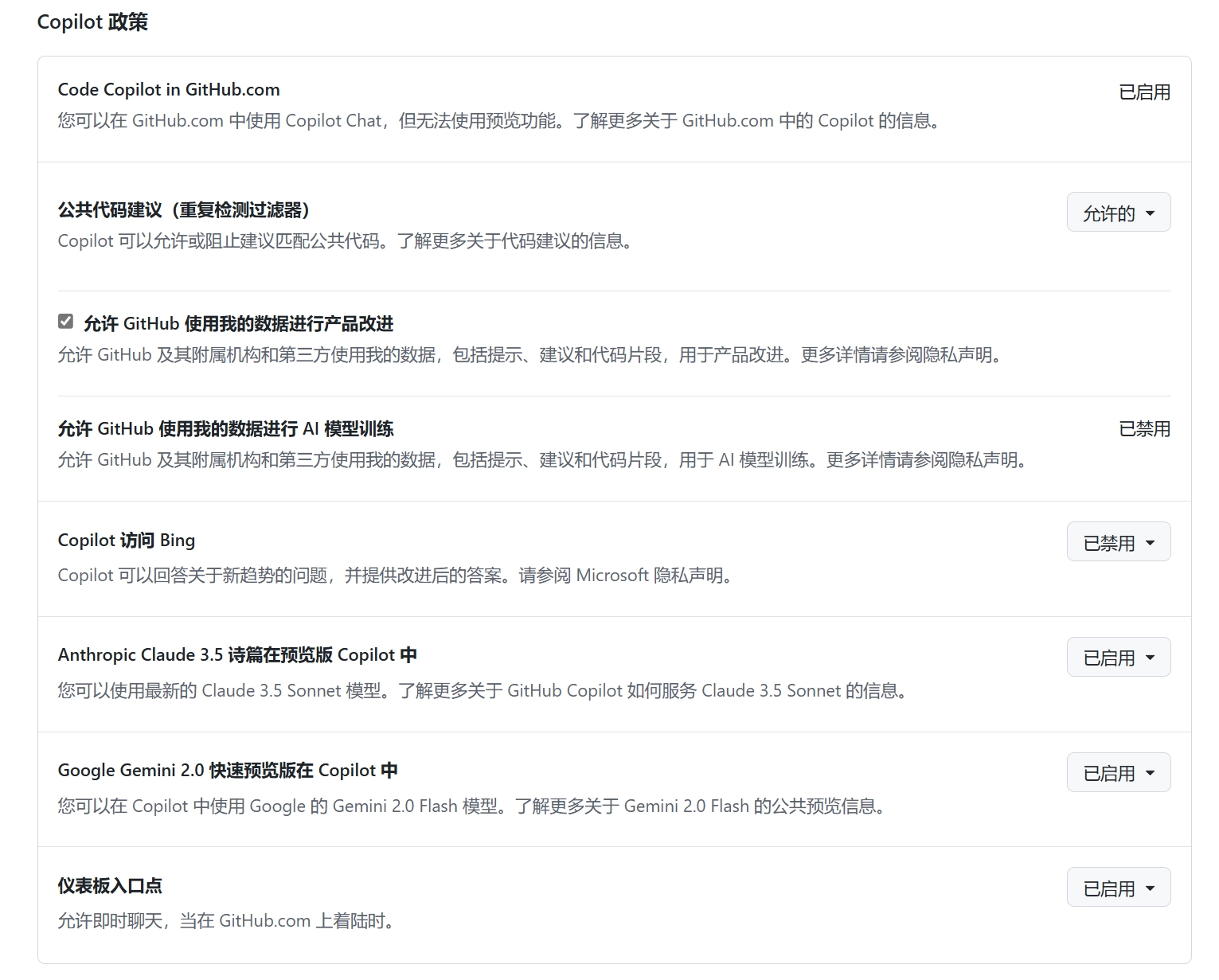
Task: Click the 已启用 status for Code Copilot in GitHub.com
Action: click(x=1144, y=92)
